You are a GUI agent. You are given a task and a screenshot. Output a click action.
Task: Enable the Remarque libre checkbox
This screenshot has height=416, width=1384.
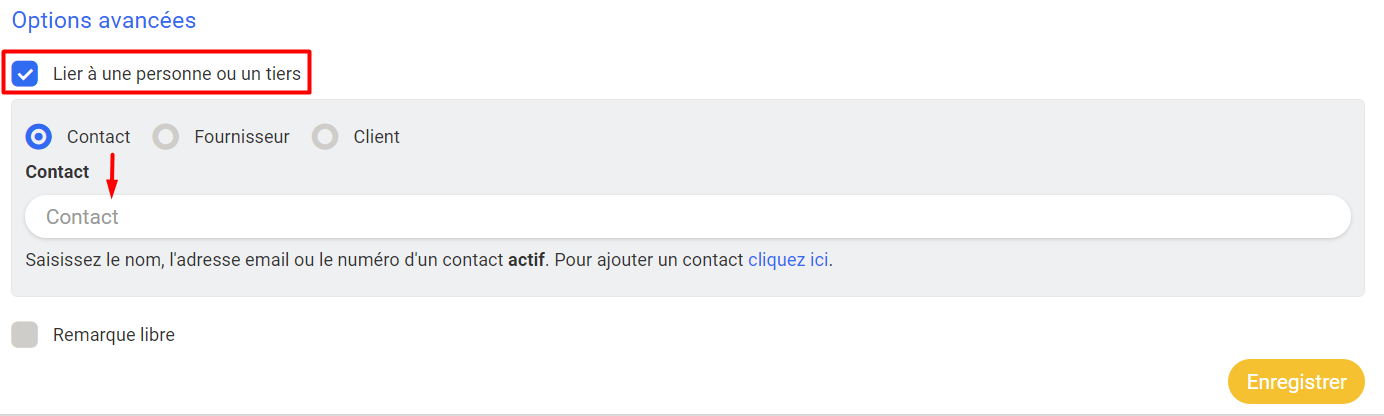point(25,335)
